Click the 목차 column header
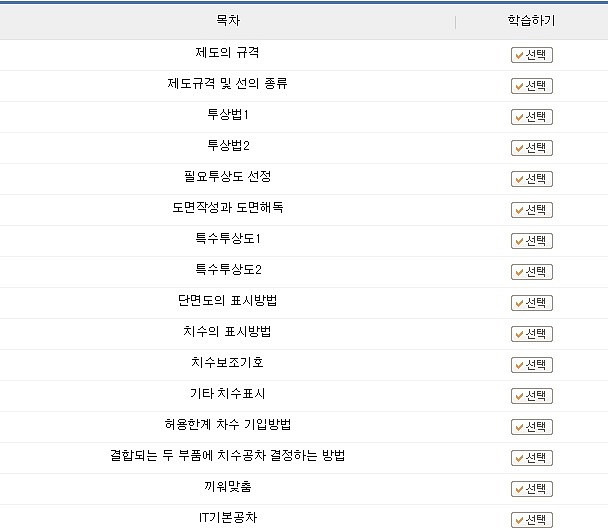The height and width of the screenshot is (531, 608). coord(228,20)
